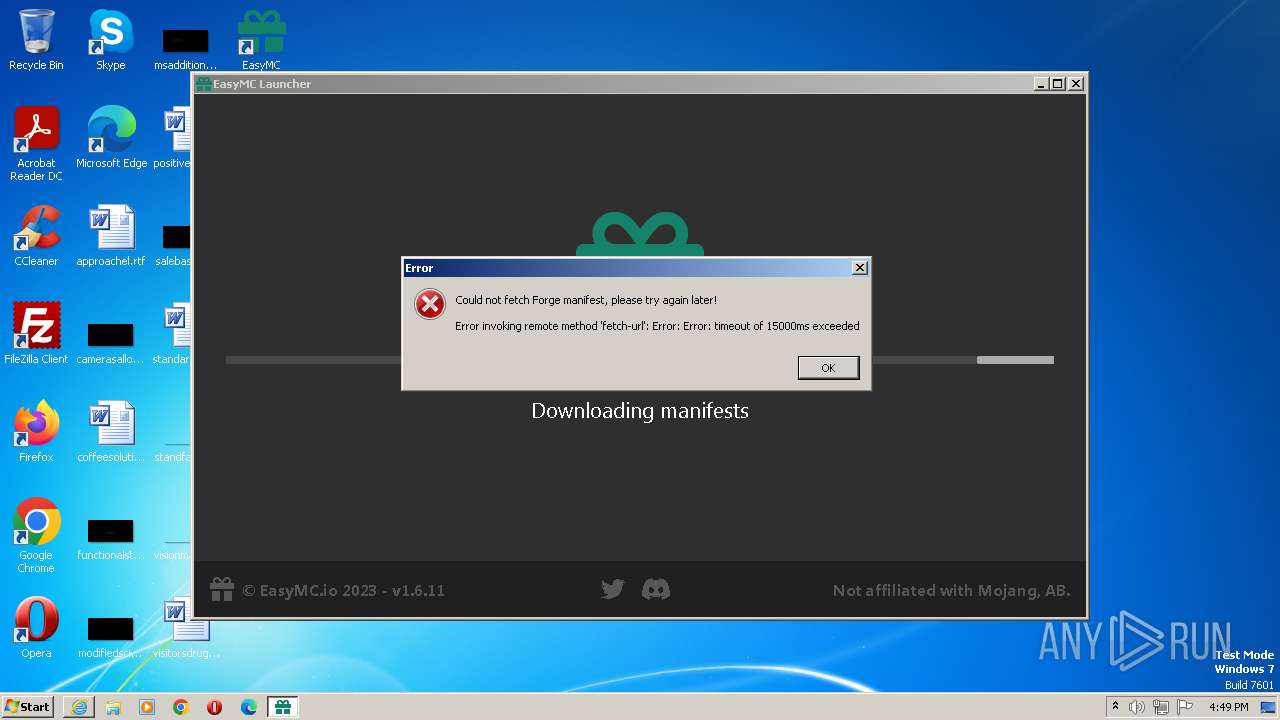Launch FileZilla Client shortcut
1280x720 pixels.
[36, 334]
